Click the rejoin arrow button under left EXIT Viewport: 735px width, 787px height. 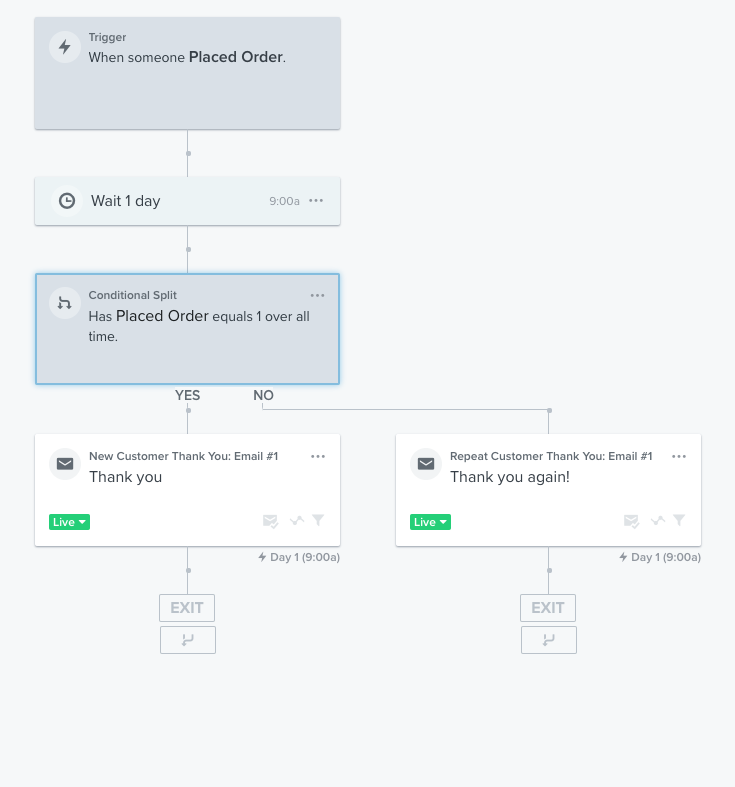(x=188, y=640)
